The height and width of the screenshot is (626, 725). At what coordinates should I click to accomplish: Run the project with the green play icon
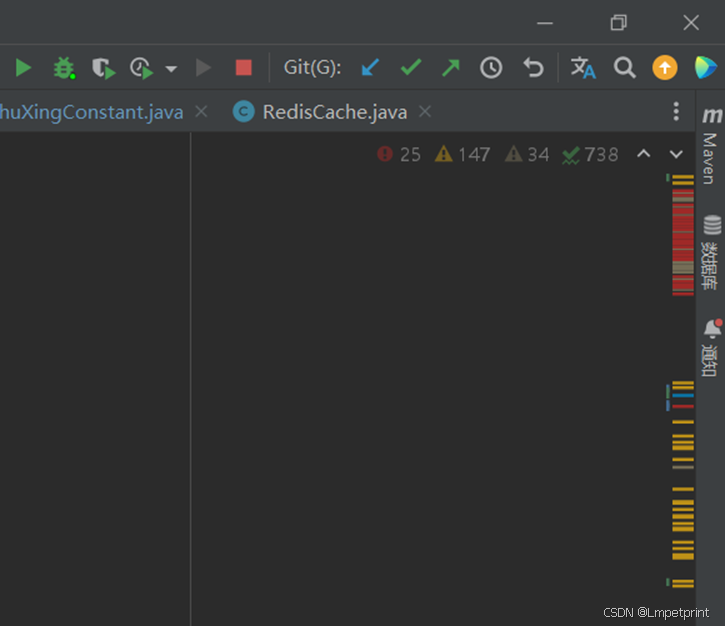point(23,68)
